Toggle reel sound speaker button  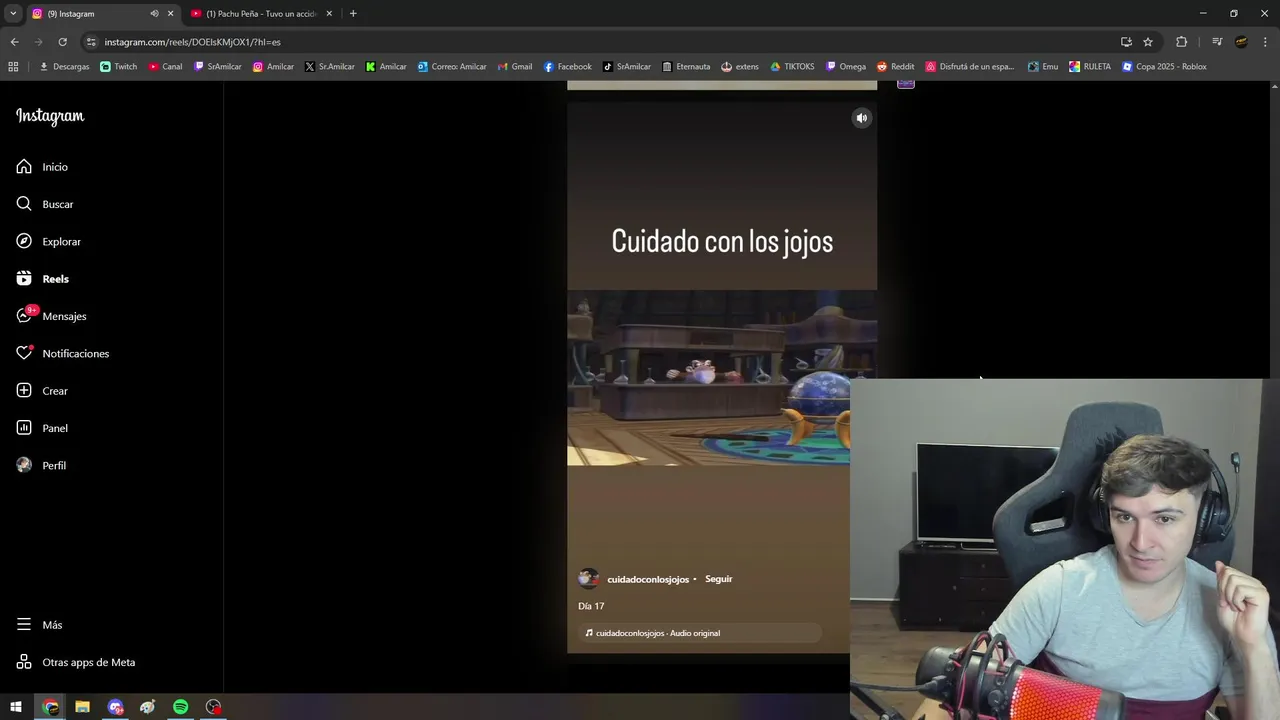(x=861, y=118)
